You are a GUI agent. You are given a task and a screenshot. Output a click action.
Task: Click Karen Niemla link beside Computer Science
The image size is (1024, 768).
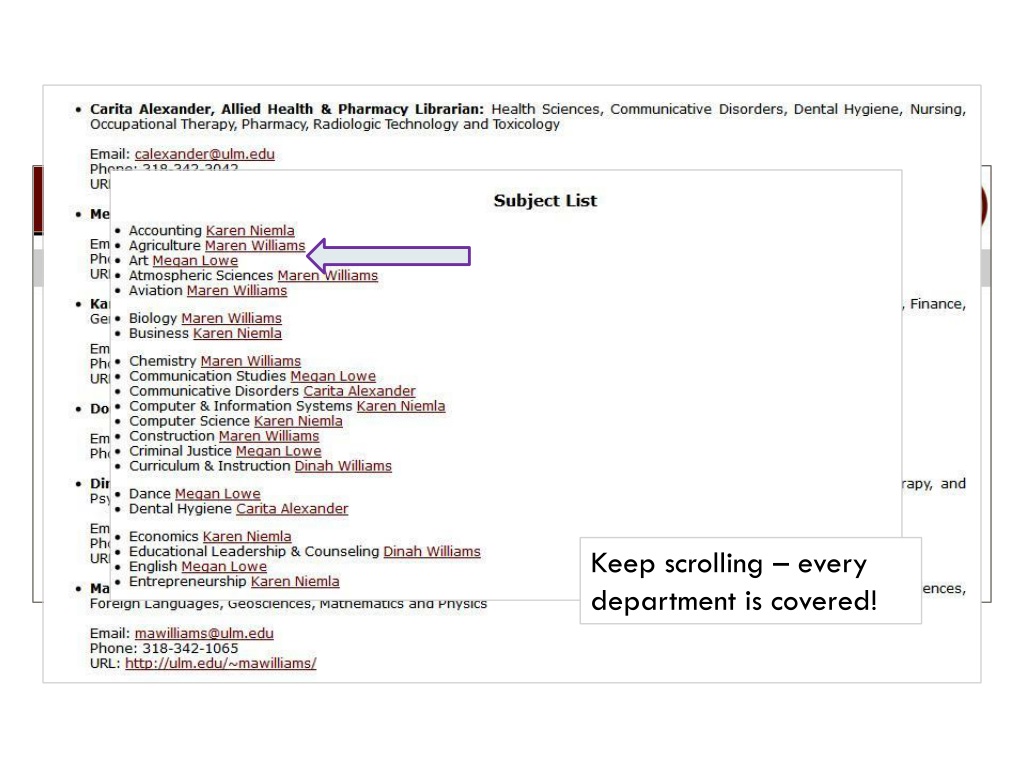pyautogui.click(x=298, y=421)
